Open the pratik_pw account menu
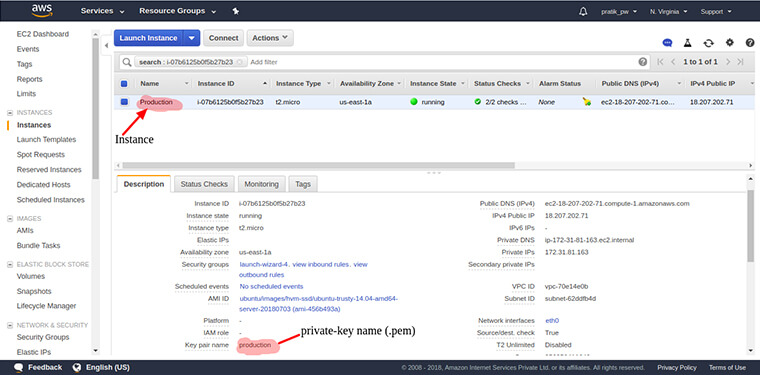 tap(619, 12)
